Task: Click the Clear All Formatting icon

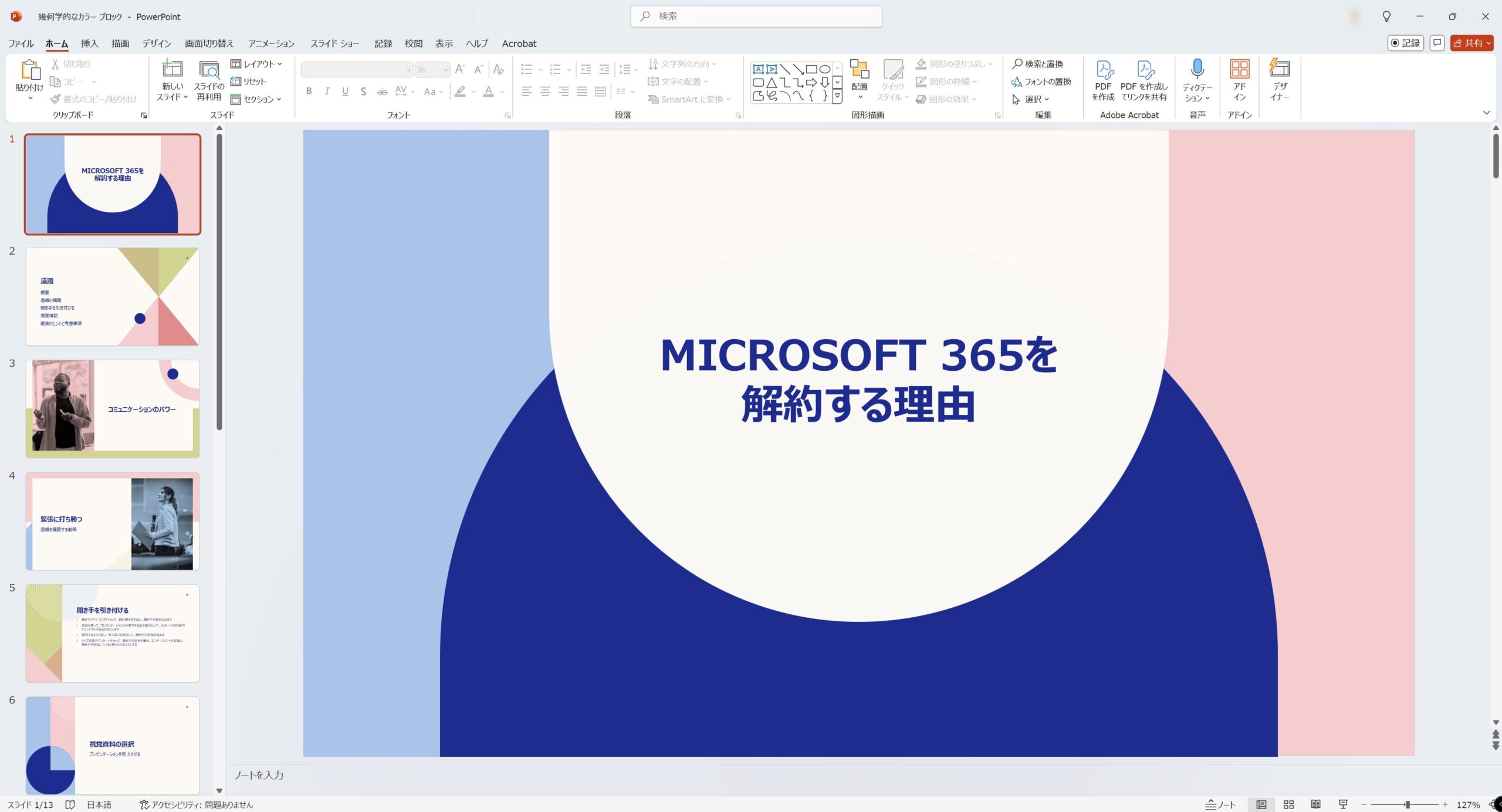Action: pyautogui.click(x=498, y=69)
